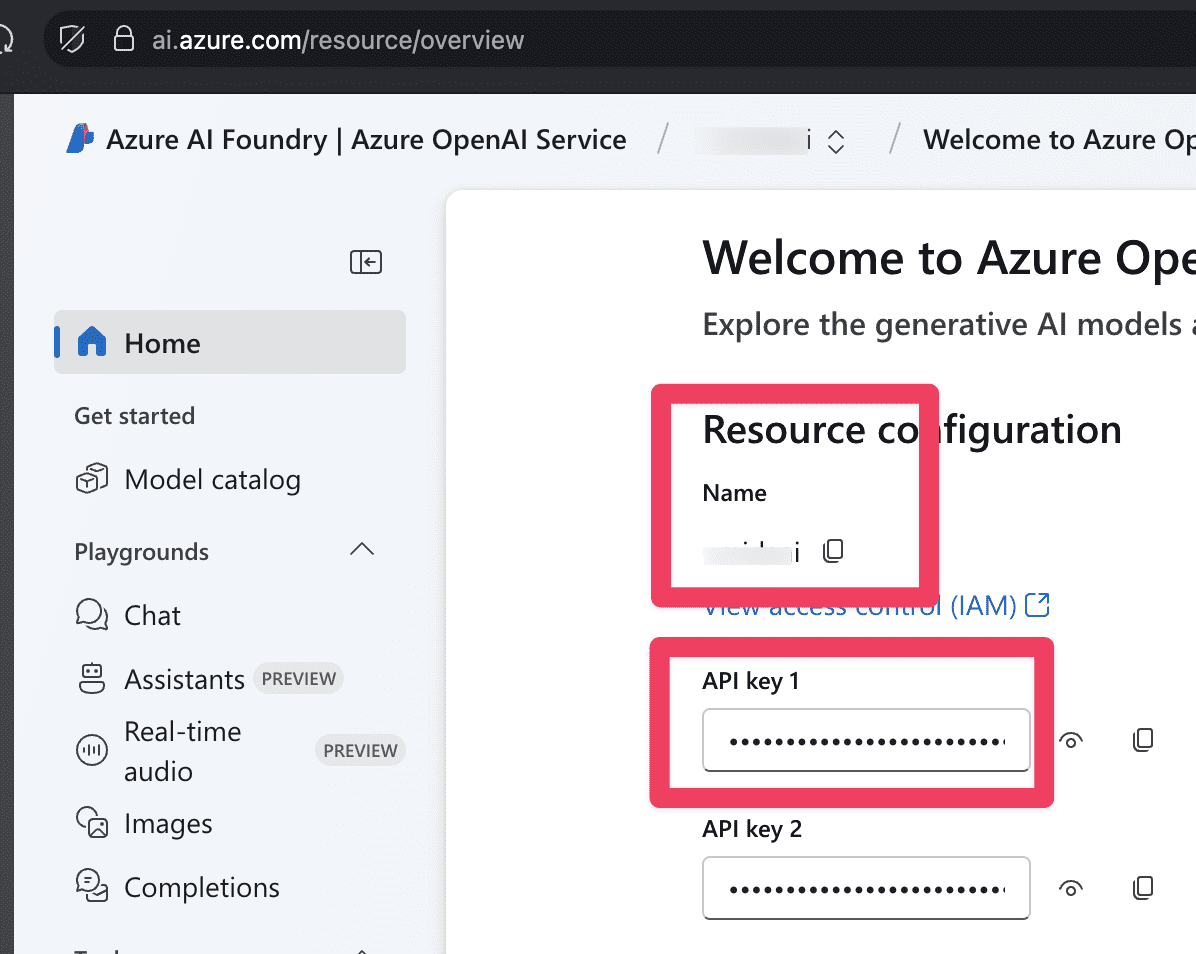Click the Model catalog cube icon
Image resolution: width=1196 pixels, height=954 pixels.
[x=92, y=479]
